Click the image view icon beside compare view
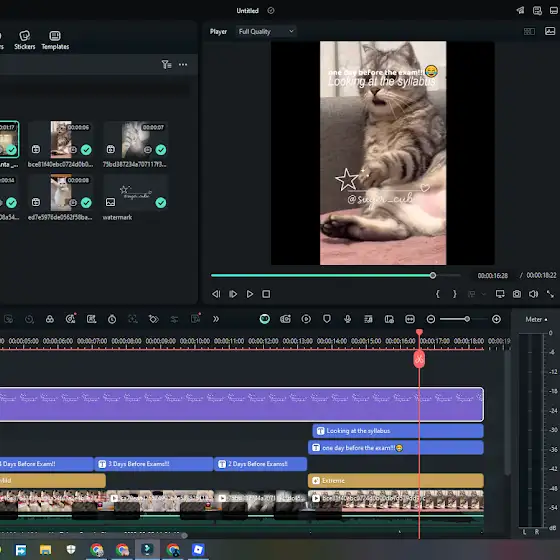Image resolution: width=560 pixels, height=560 pixels. coord(550,31)
